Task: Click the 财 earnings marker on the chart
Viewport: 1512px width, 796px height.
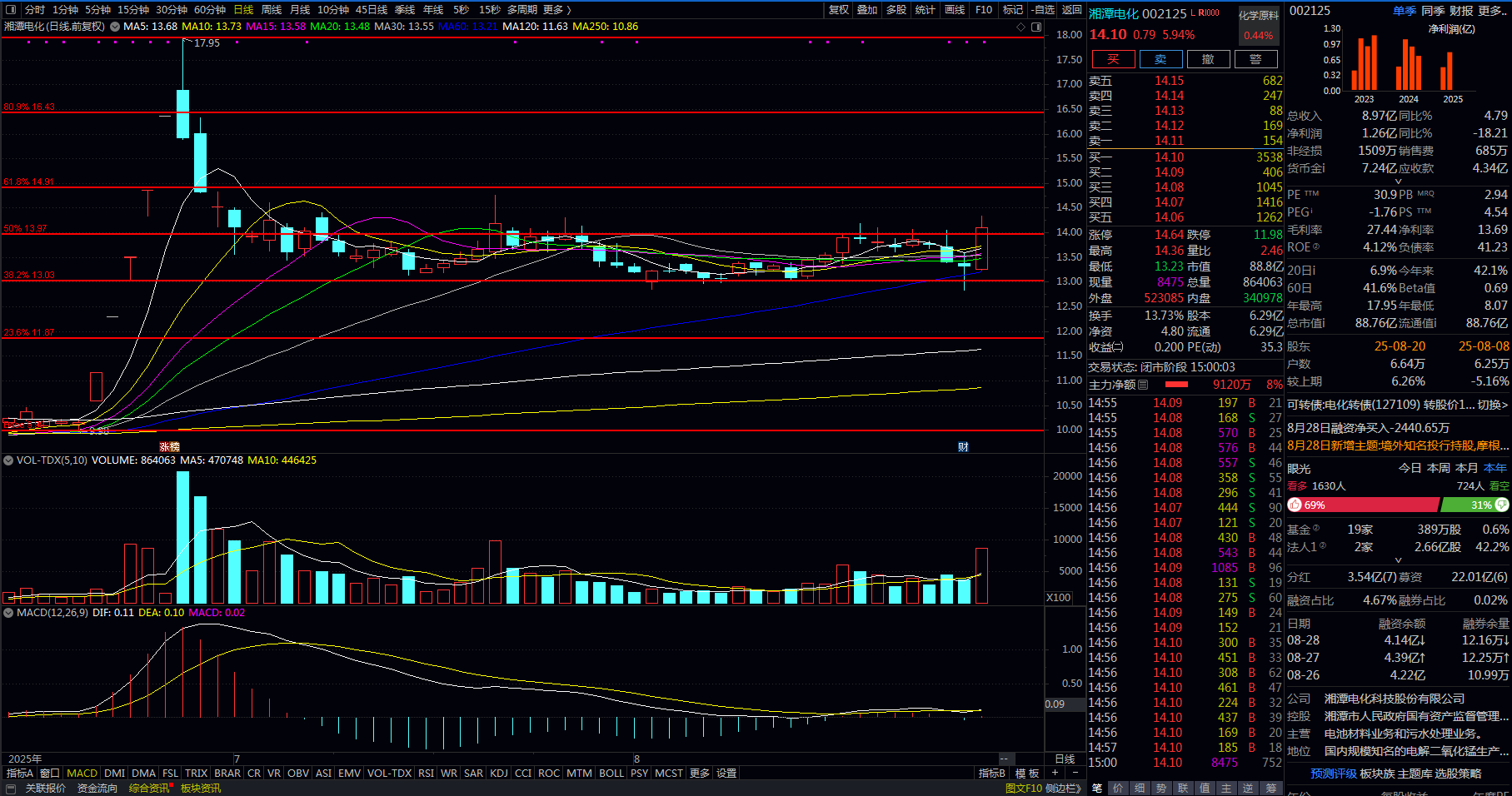Action: coord(963,447)
